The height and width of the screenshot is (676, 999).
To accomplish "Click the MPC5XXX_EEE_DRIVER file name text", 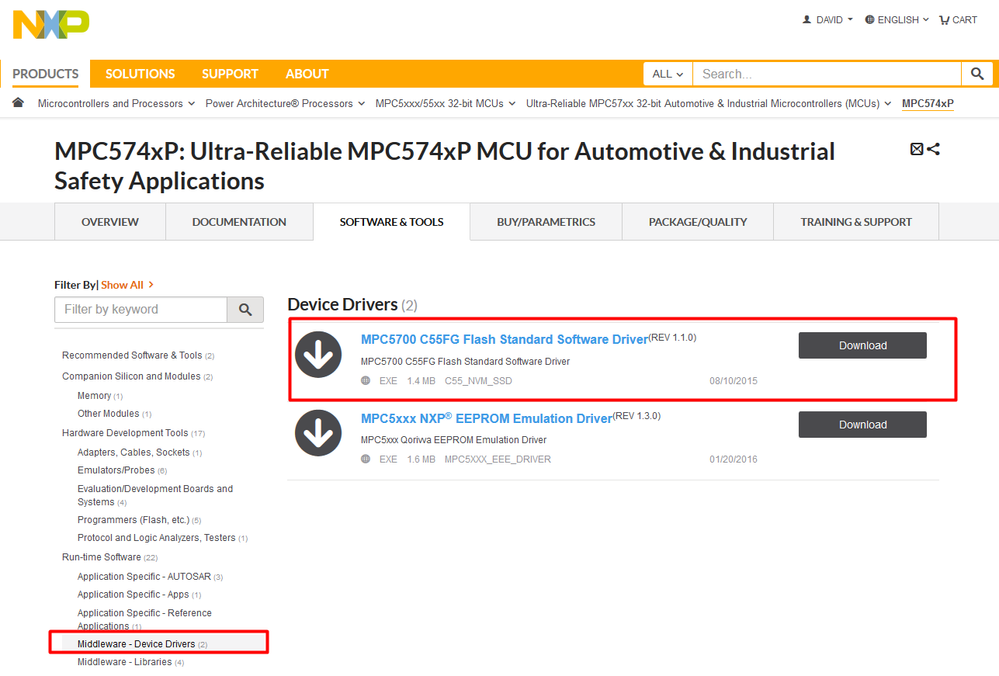I will [x=498, y=459].
